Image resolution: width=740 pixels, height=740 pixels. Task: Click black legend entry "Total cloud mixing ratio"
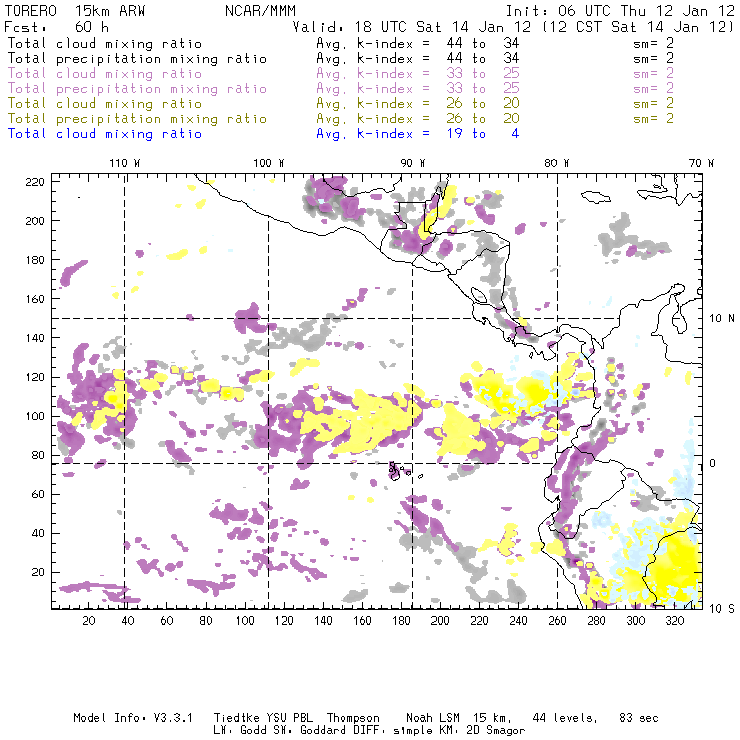105,43
